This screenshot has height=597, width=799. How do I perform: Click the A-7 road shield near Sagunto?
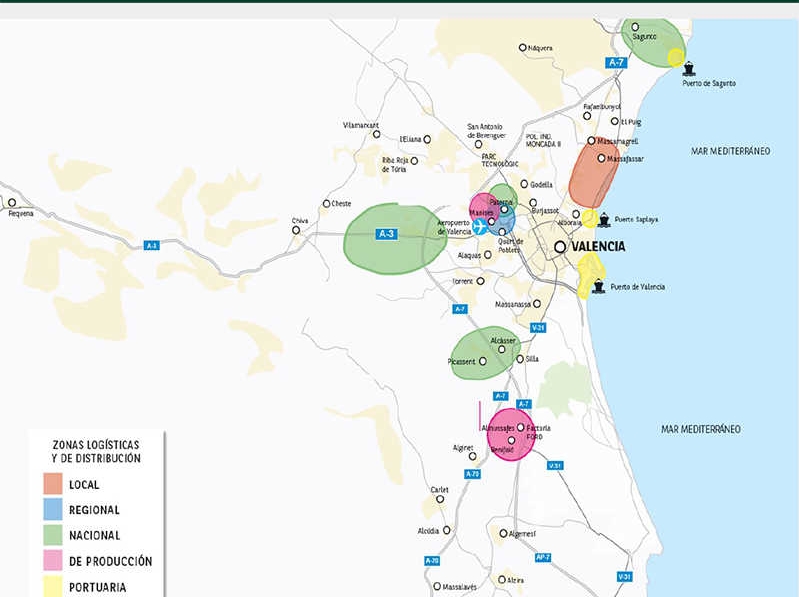pyautogui.click(x=616, y=62)
